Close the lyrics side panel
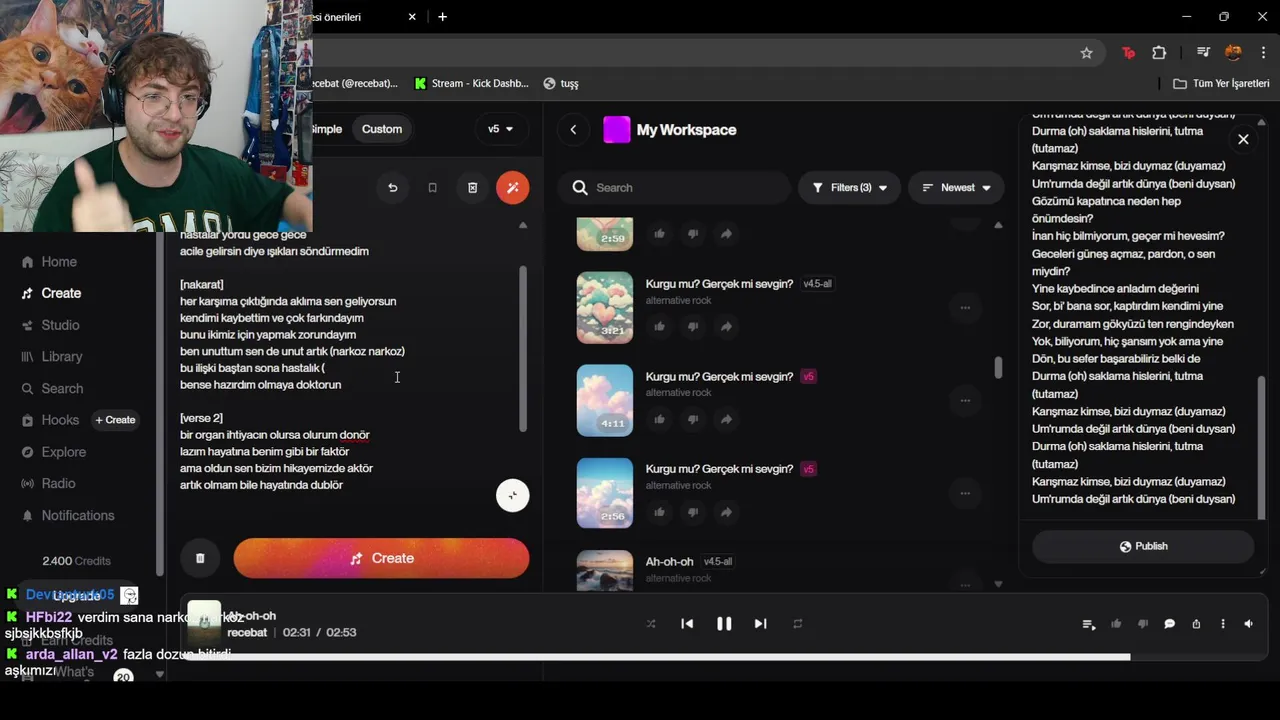 1243,139
